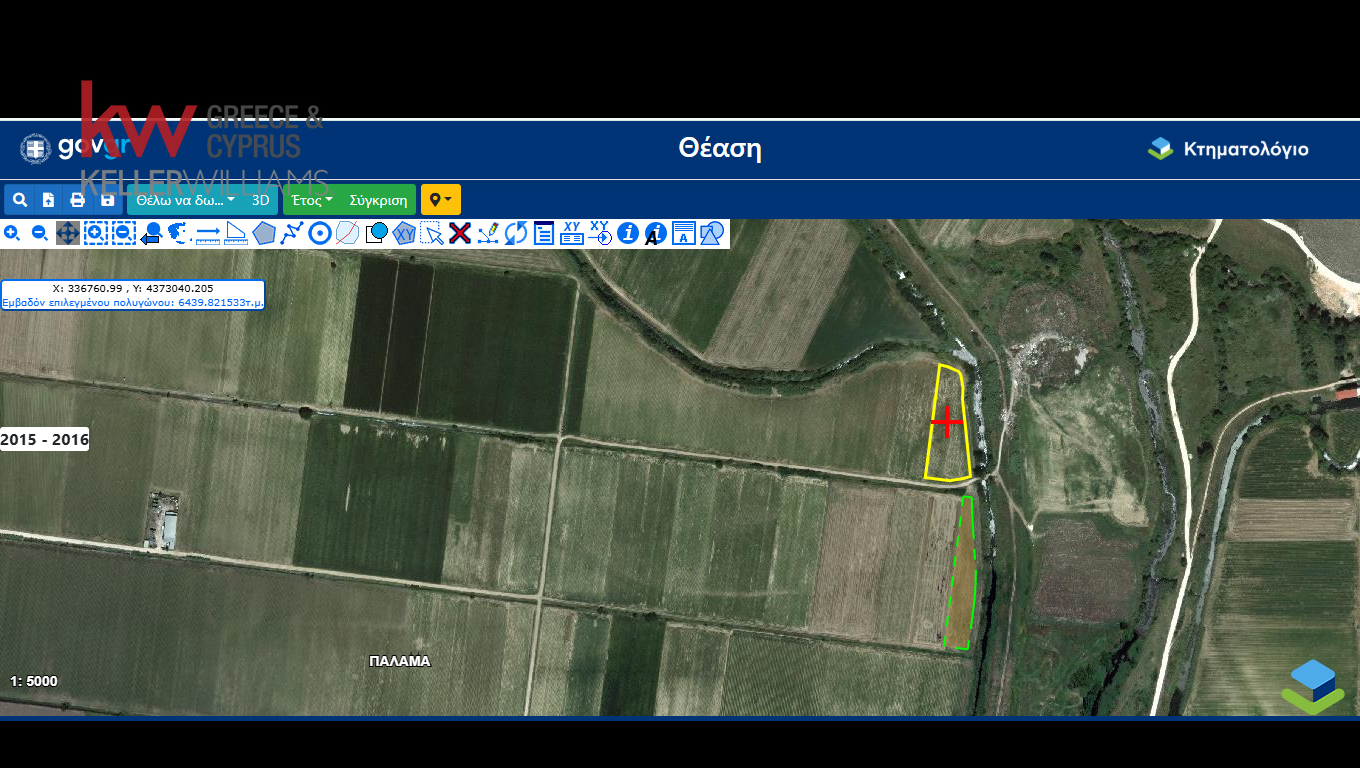Viewport: 1360px width, 768px height.
Task: Click the refresh arrows icon
Action: tap(516, 233)
